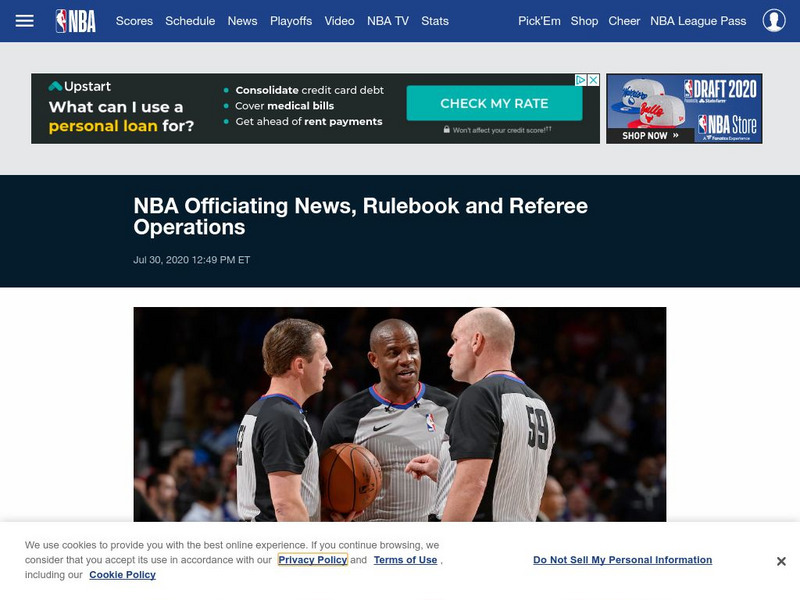Image resolution: width=800 pixels, height=600 pixels.
Task: Open the hamburger navigation menu
Action: pyautogui.click(x=24, y=21)
